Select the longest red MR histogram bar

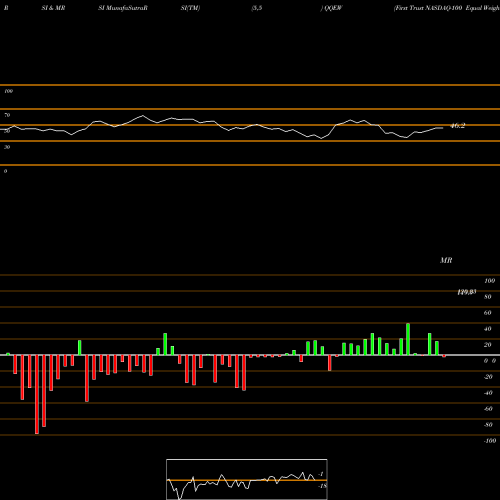click(x=37, y=395)
